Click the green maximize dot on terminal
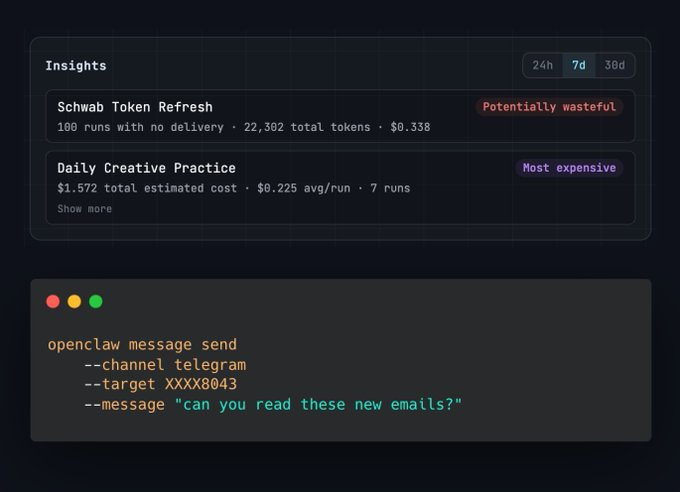The width and height of the screenshot is (680, 492). [x=96, y=301]
